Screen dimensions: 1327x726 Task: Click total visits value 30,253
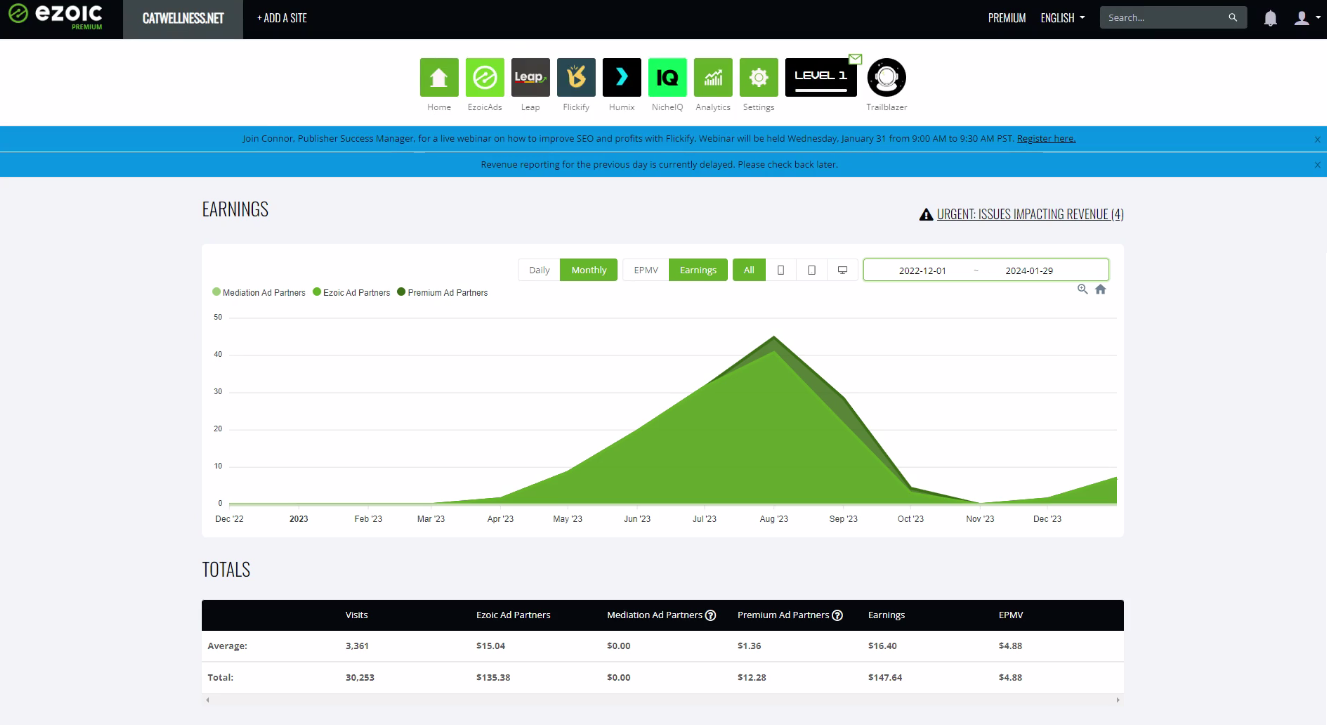360,678
